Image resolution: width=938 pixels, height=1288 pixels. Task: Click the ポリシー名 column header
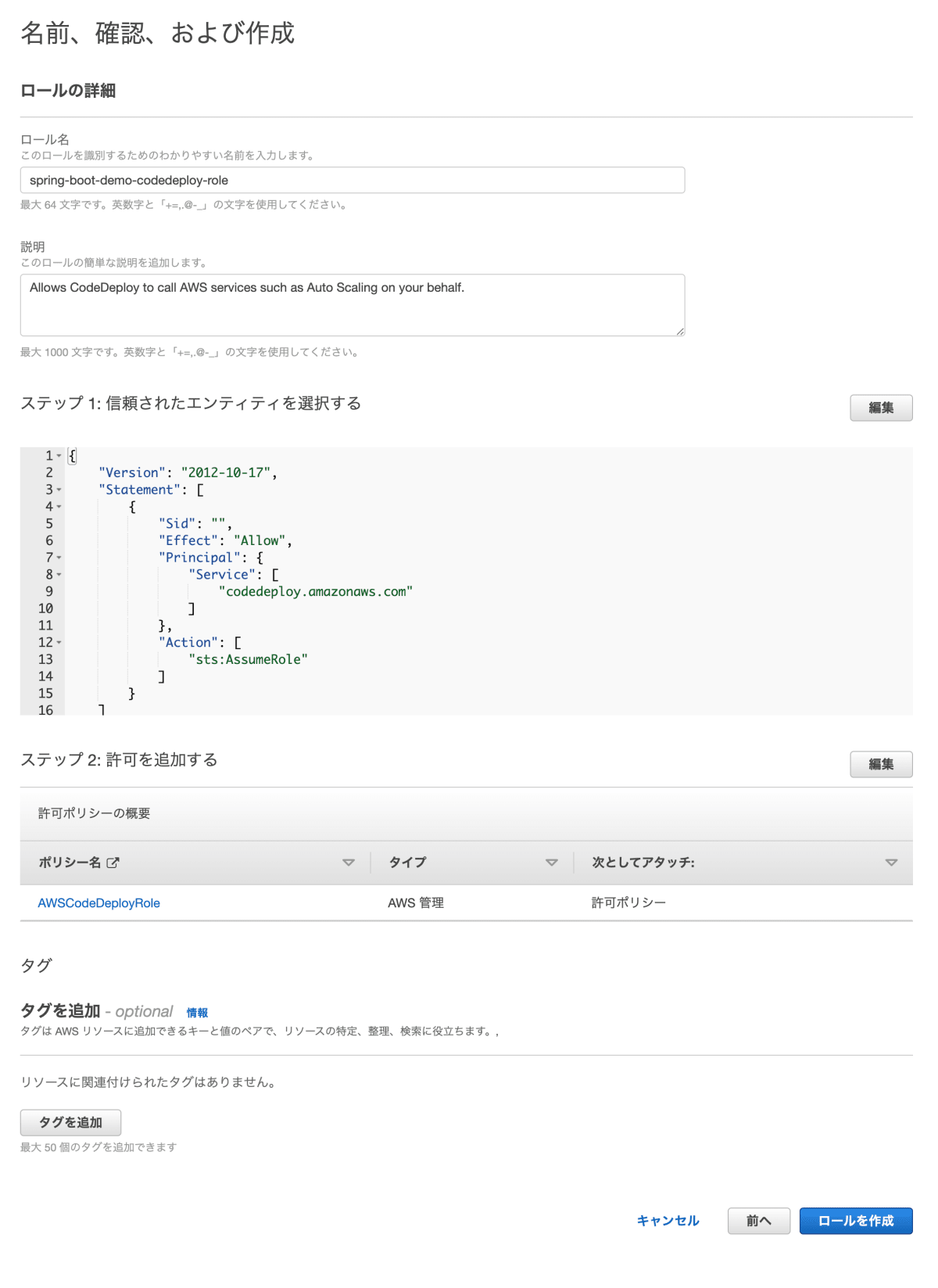click(x=70, y=863)
